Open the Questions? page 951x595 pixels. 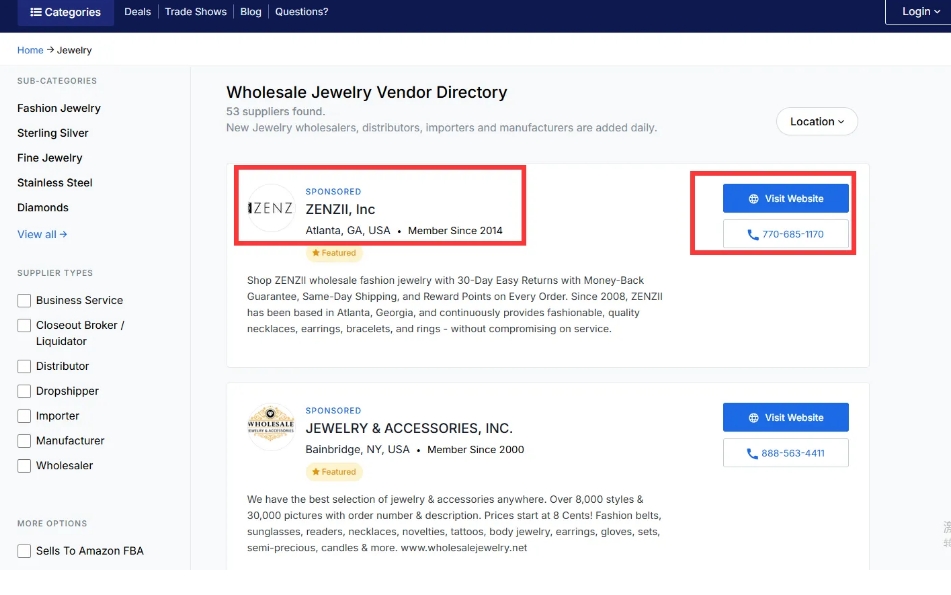point(301,12)
